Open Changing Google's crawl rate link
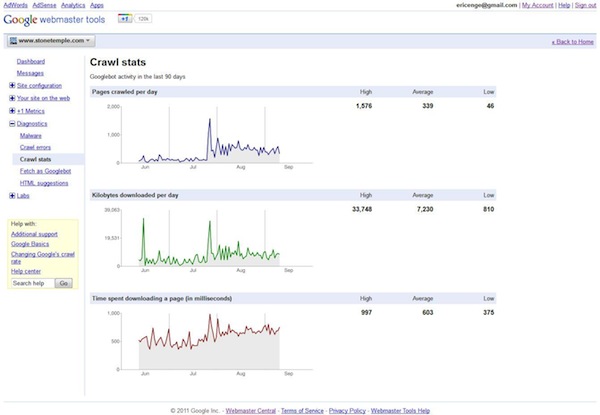The image size is (600, 415). tap(42, 258)
